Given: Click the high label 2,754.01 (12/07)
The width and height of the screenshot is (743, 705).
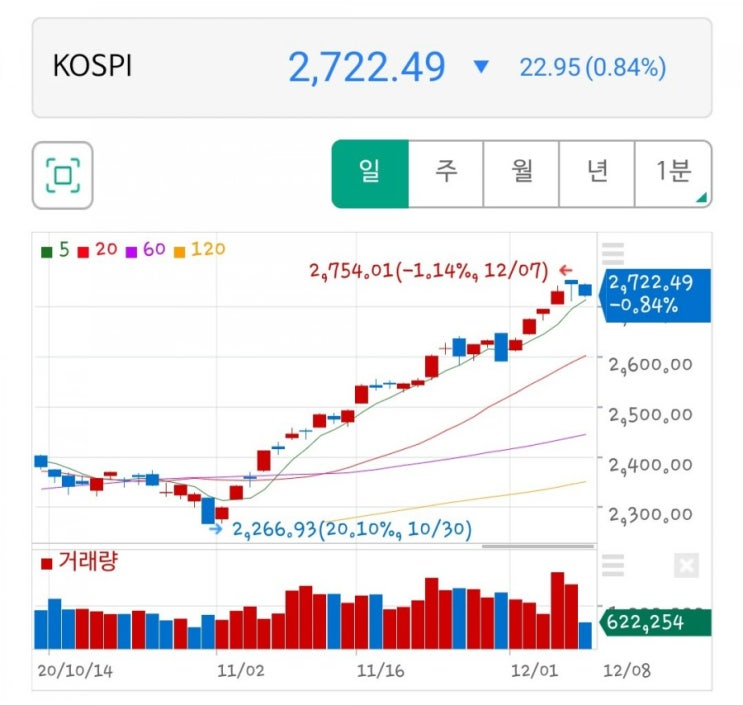Looking at the screenshot, I should [x=429, y=271].
